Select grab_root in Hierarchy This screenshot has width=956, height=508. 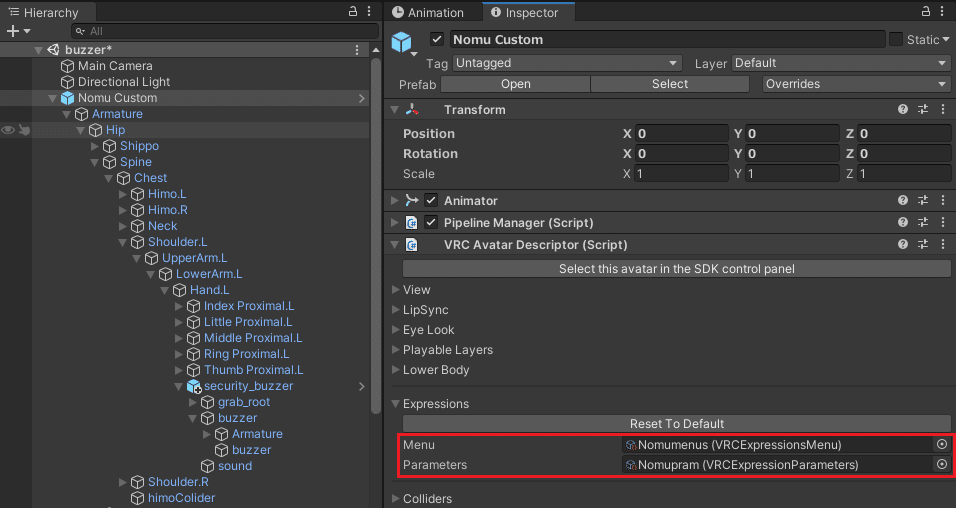(244, 402)
